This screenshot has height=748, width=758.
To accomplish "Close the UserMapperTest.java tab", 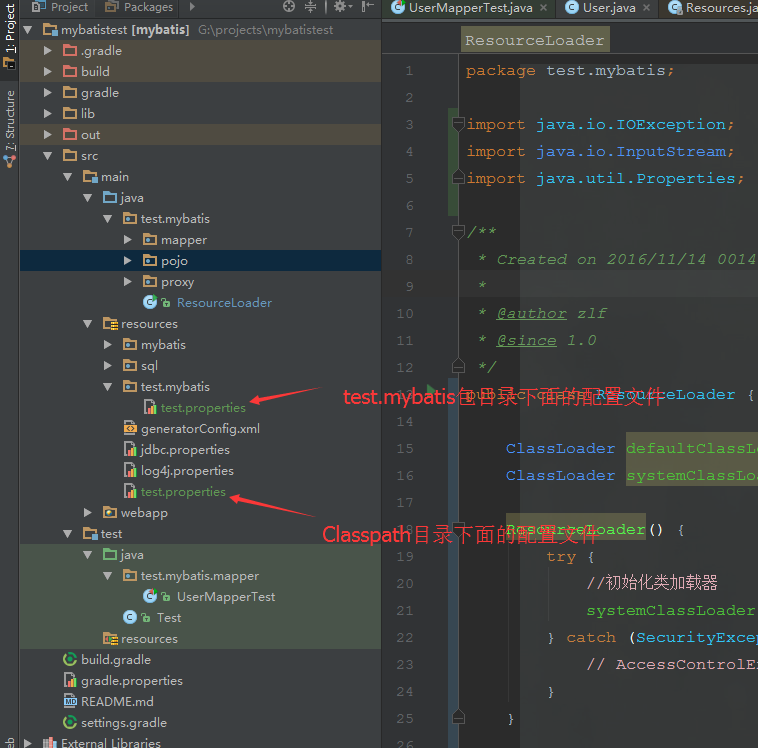I will 543,8.
